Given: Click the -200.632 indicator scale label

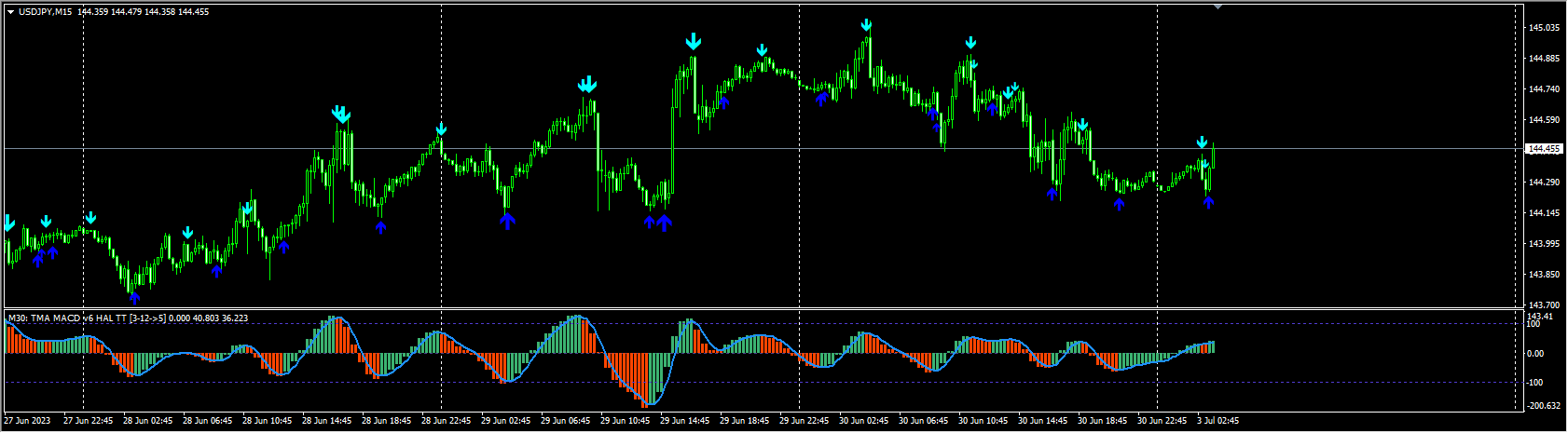Looking at the screenshot, I should (1545, 406).
